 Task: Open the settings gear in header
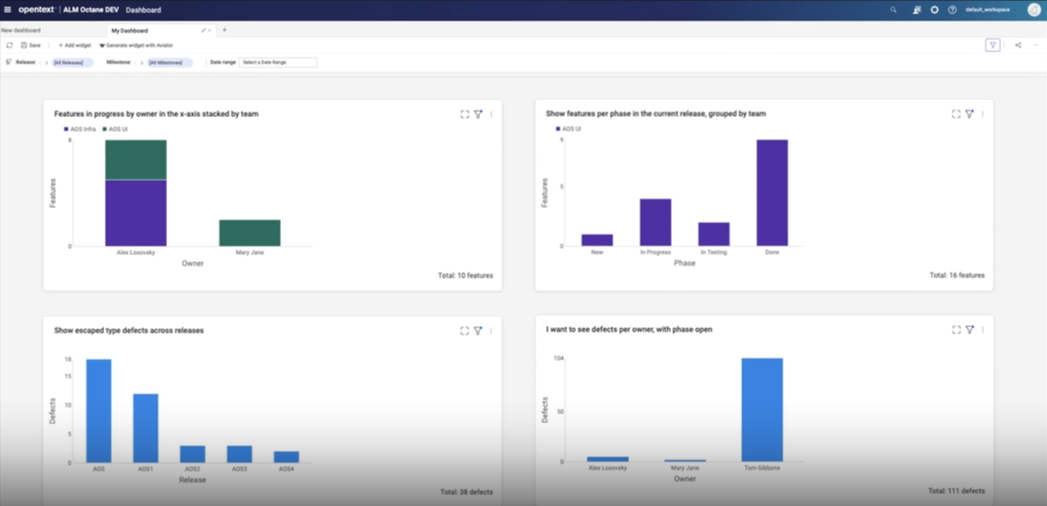click(934, 10)
